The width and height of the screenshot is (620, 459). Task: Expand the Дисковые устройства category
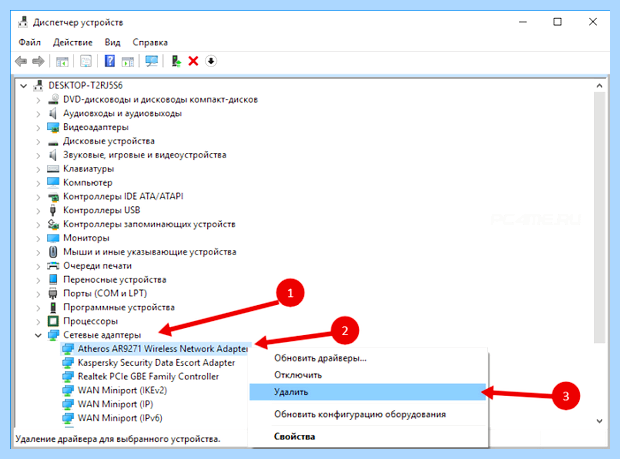click(38, 142)
